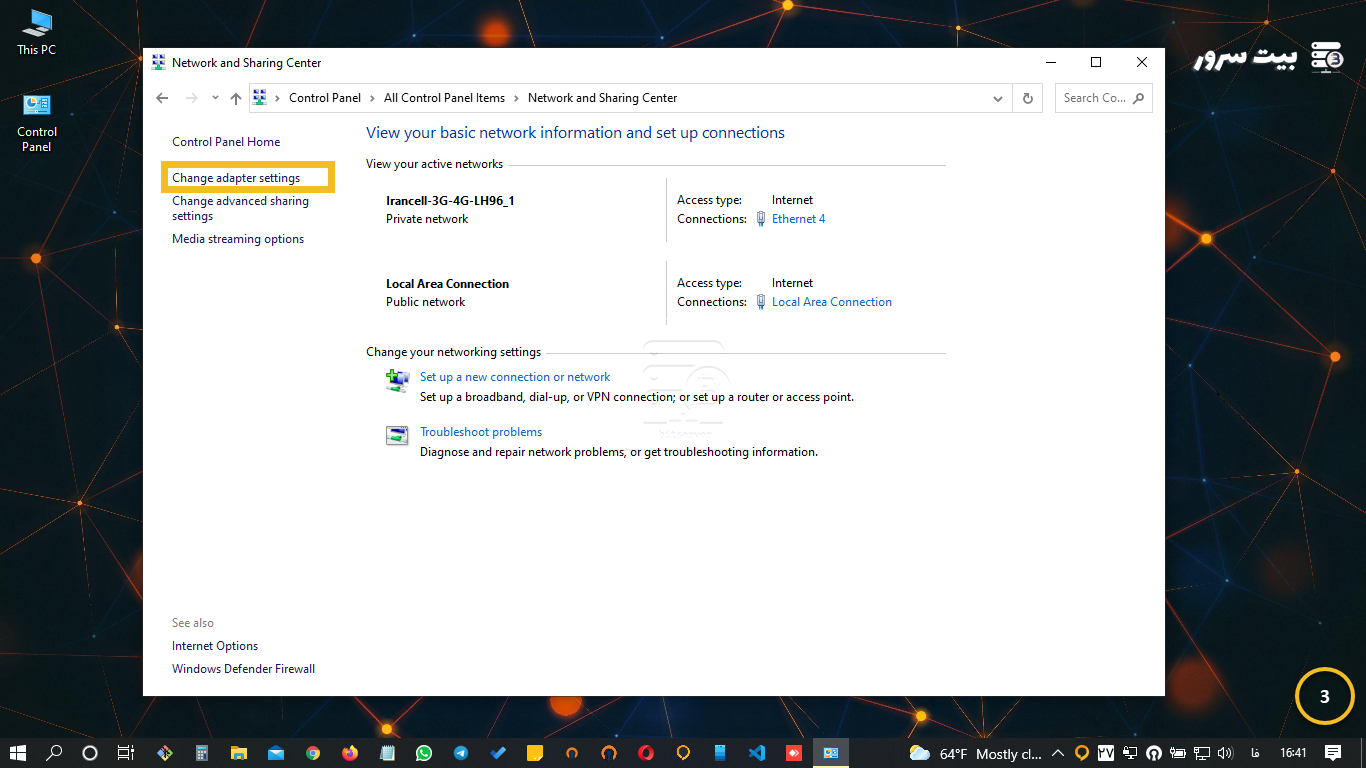This screenshot has height=768, width=1366.
Task: Click the Control Panel breadcrumb
Action: [325, 98]
